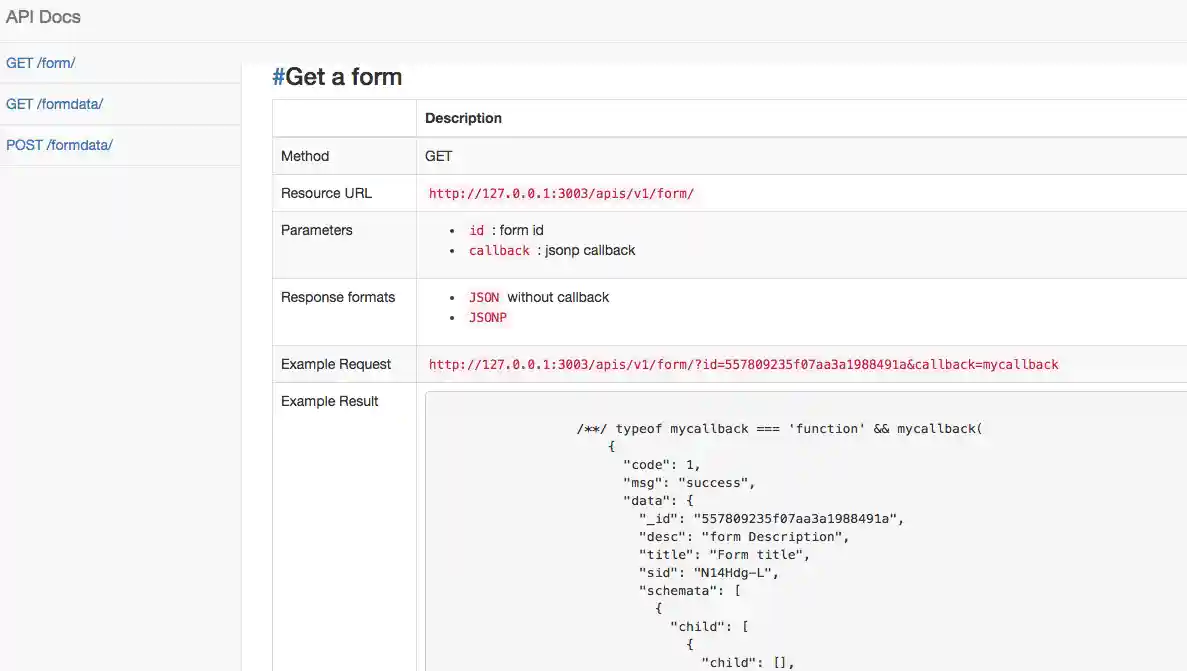Click the Example Result row label

(x=330, y=401)
